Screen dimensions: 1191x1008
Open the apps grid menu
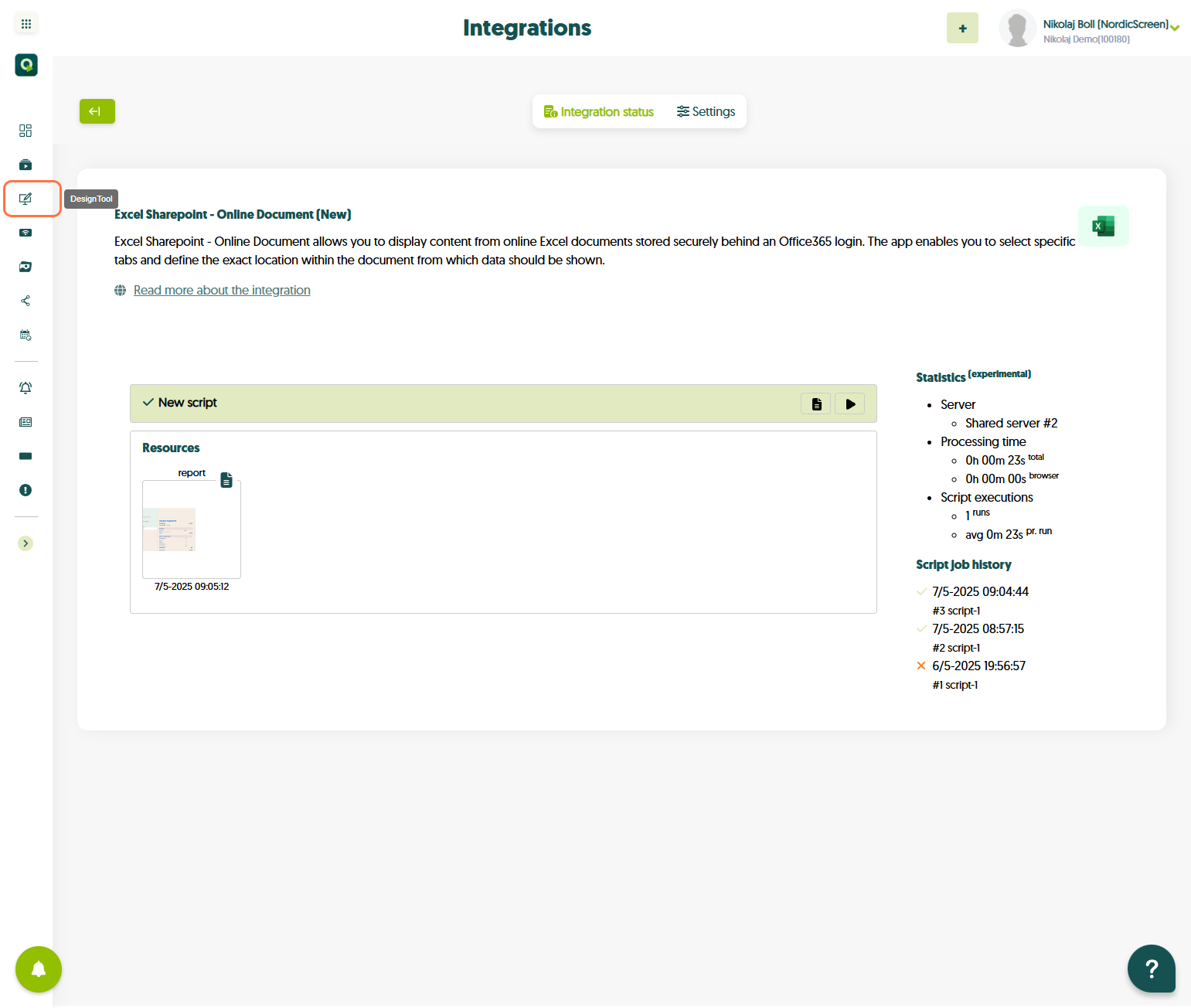[26, 24]
